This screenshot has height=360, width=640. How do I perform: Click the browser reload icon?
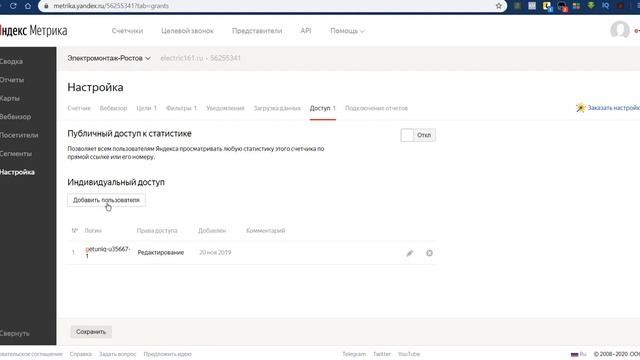pos(13,6)
